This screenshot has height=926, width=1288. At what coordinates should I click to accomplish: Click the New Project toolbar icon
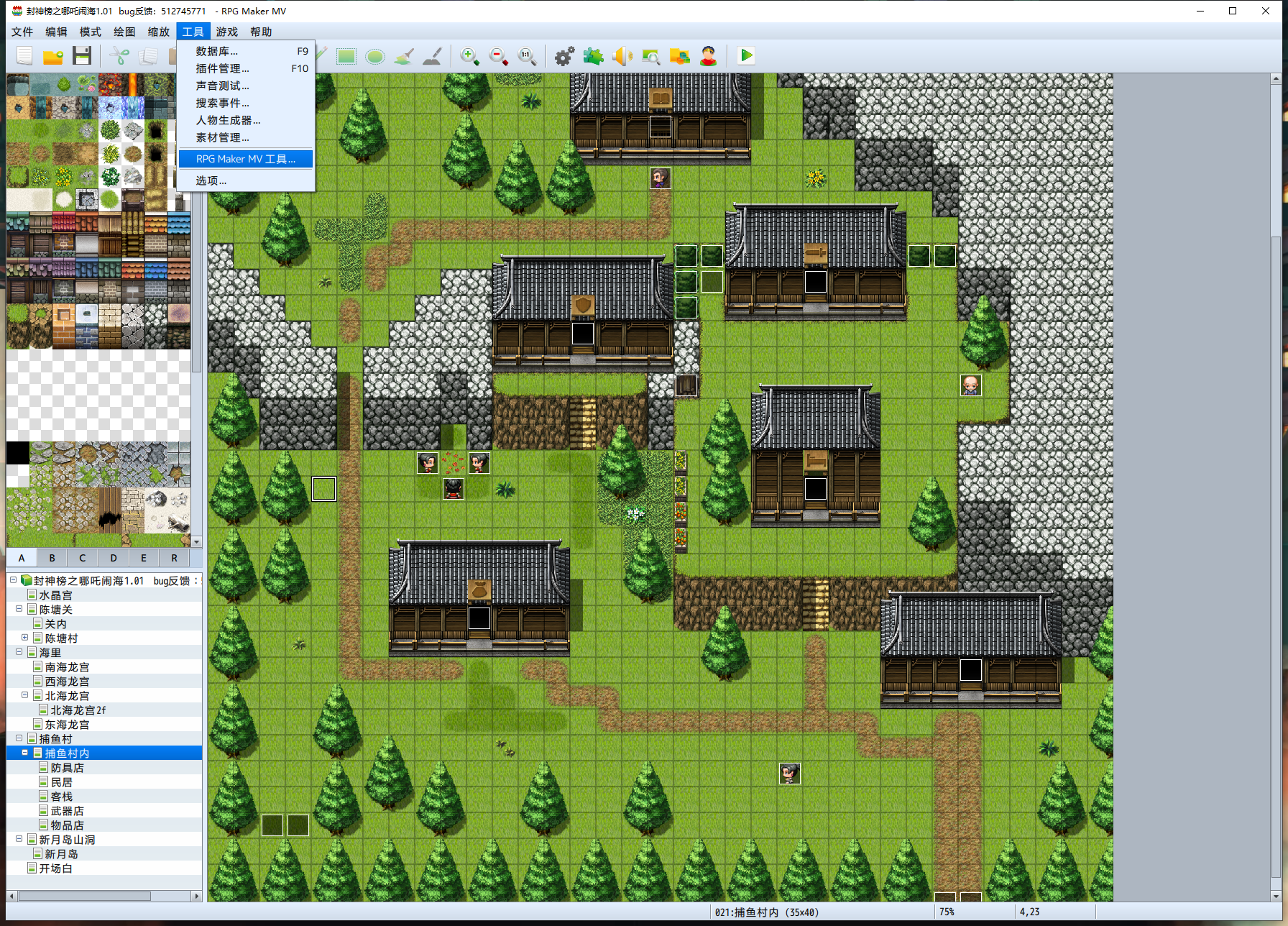(25, 56)
